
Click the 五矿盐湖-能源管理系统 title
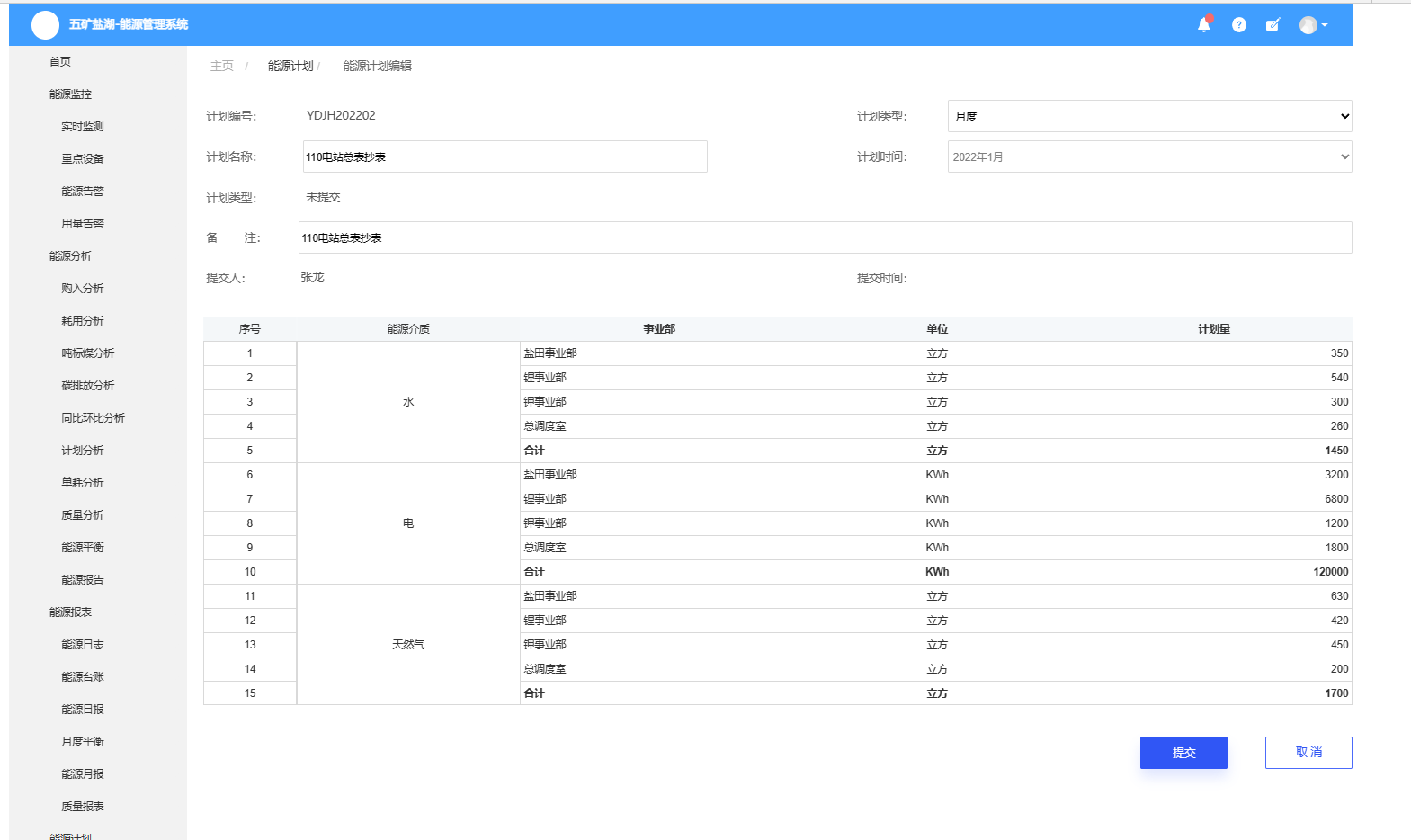(129, 24)
